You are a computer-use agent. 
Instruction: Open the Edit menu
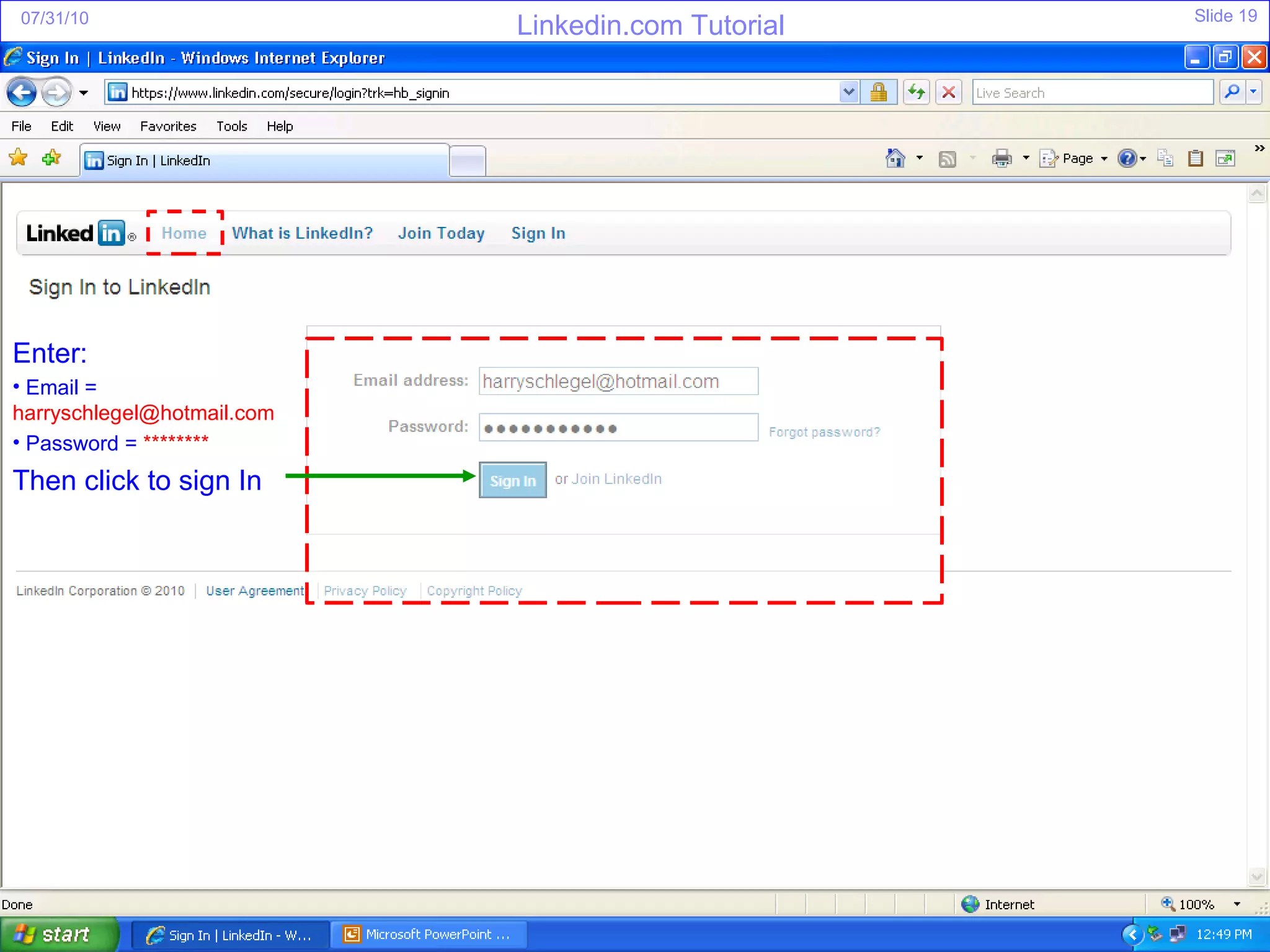62,126
